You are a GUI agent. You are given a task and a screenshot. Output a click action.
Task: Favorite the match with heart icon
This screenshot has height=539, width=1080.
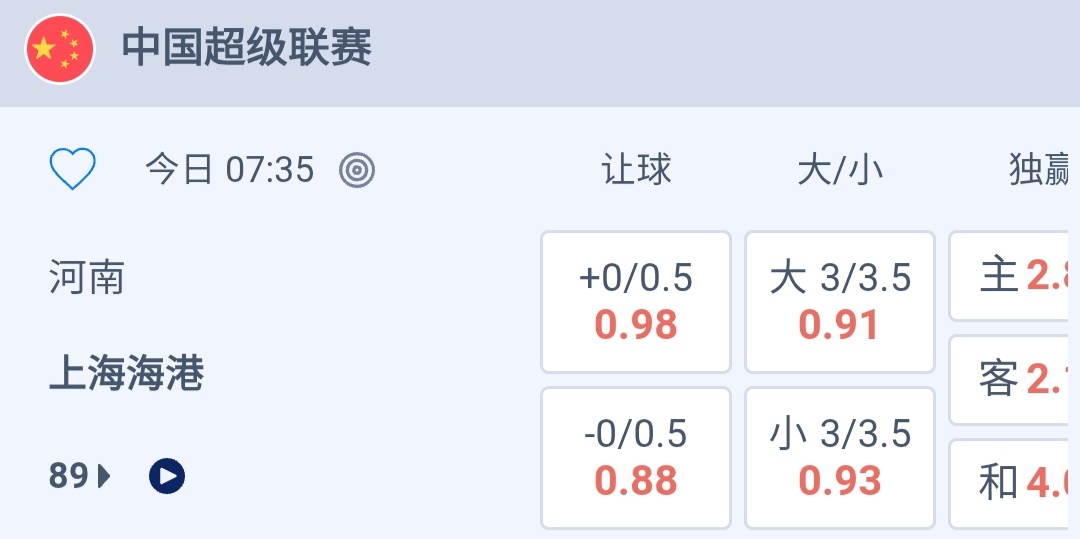[x=73, y=170]
